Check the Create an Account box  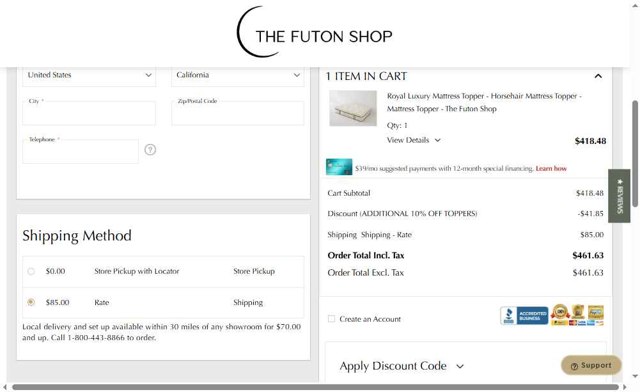(331, 318)
